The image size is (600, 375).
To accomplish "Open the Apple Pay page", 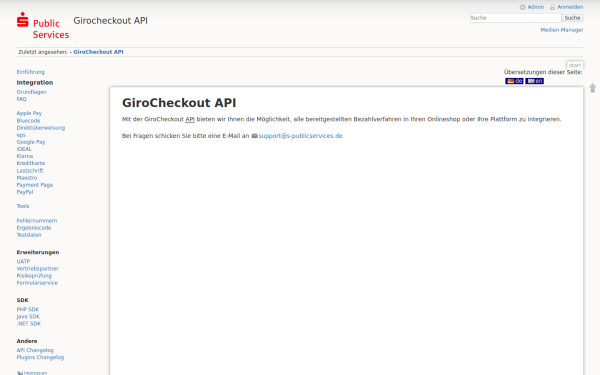I will coord(29,113).
